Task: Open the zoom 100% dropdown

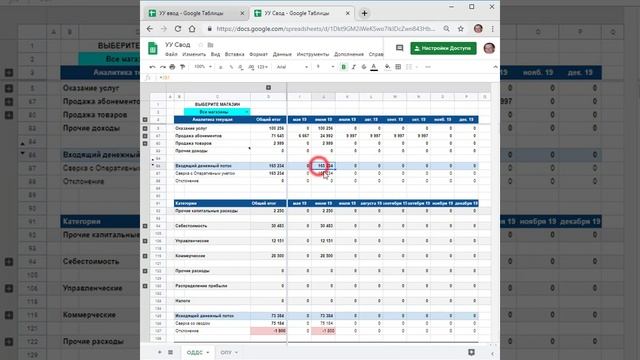Action: tap(203, 67)
